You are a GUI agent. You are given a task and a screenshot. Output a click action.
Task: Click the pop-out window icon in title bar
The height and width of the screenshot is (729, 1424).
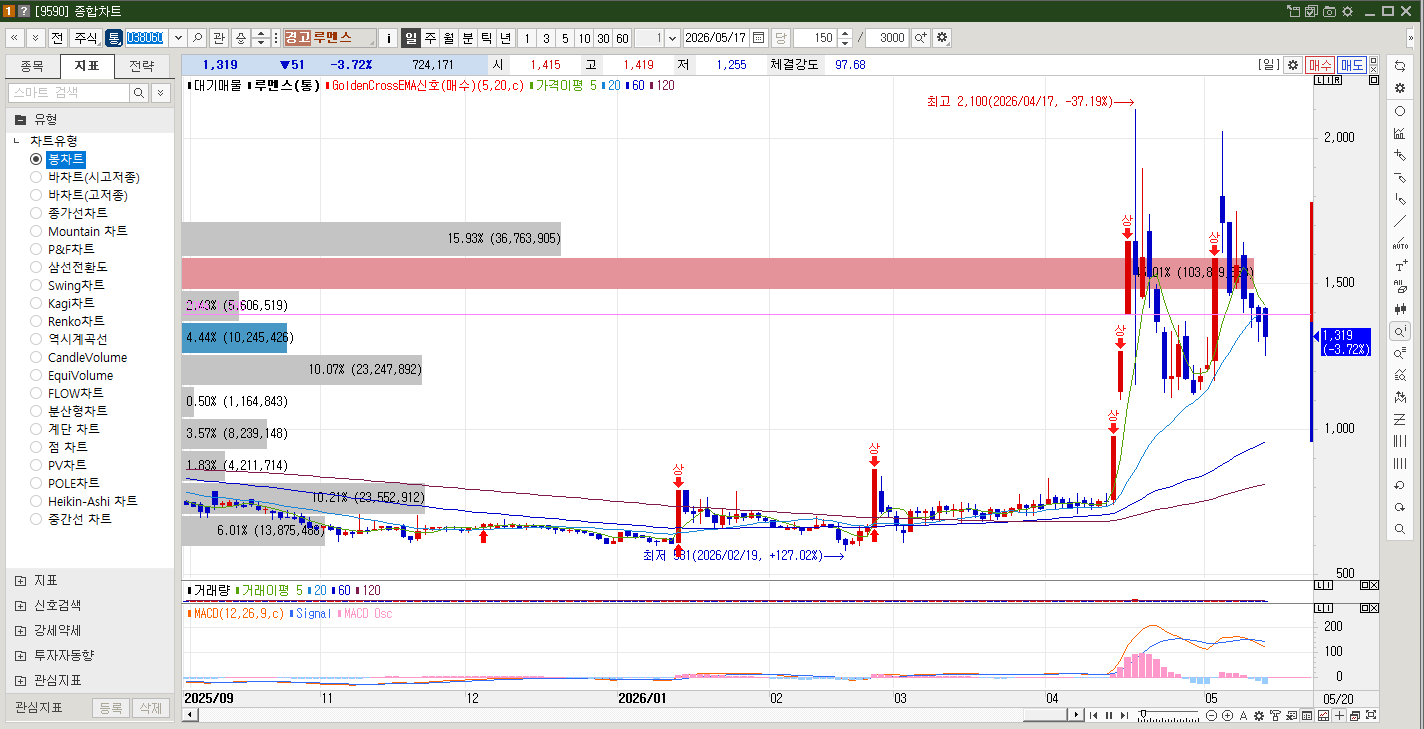(x=1295, y=11)
